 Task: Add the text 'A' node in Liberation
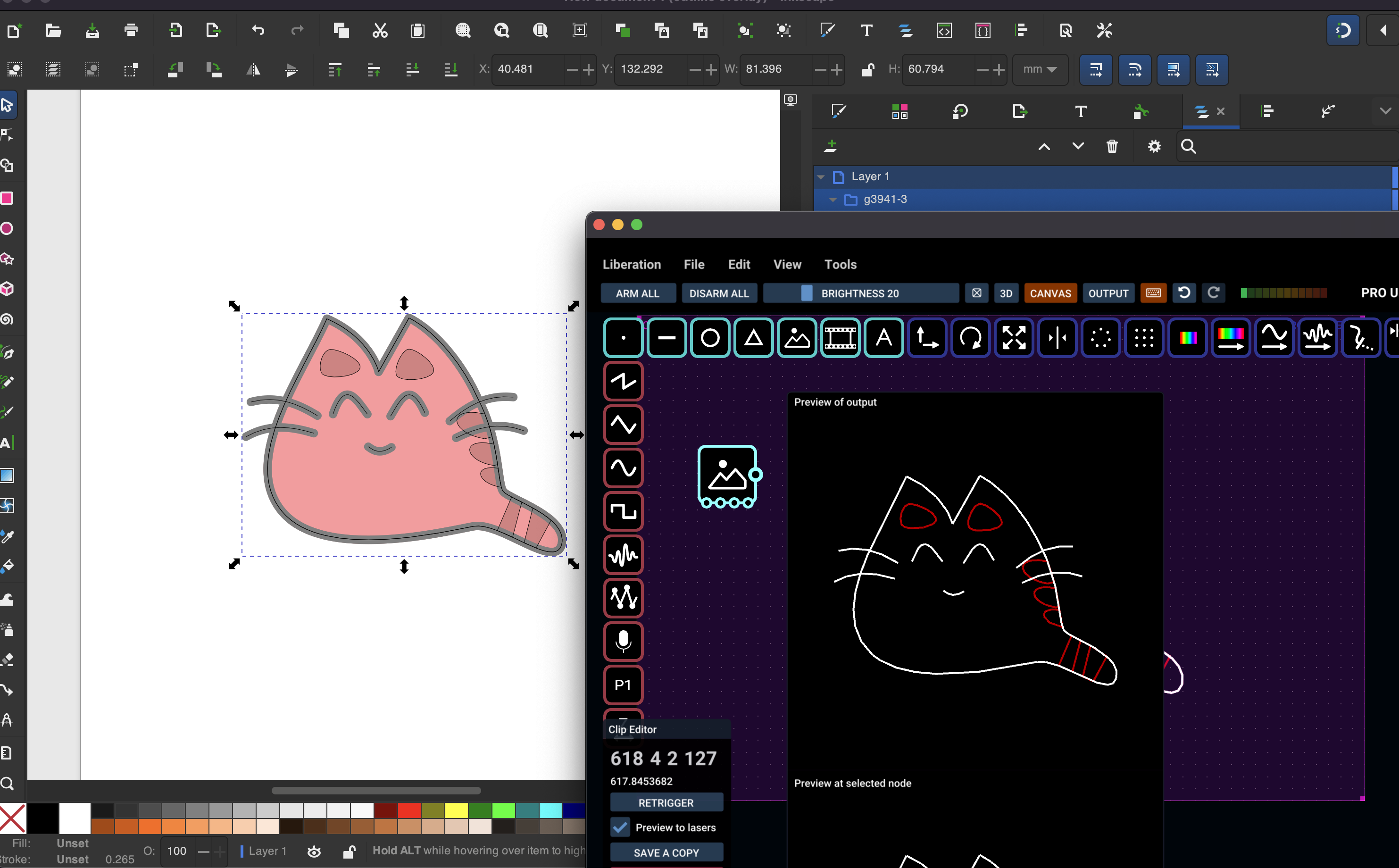884,338
